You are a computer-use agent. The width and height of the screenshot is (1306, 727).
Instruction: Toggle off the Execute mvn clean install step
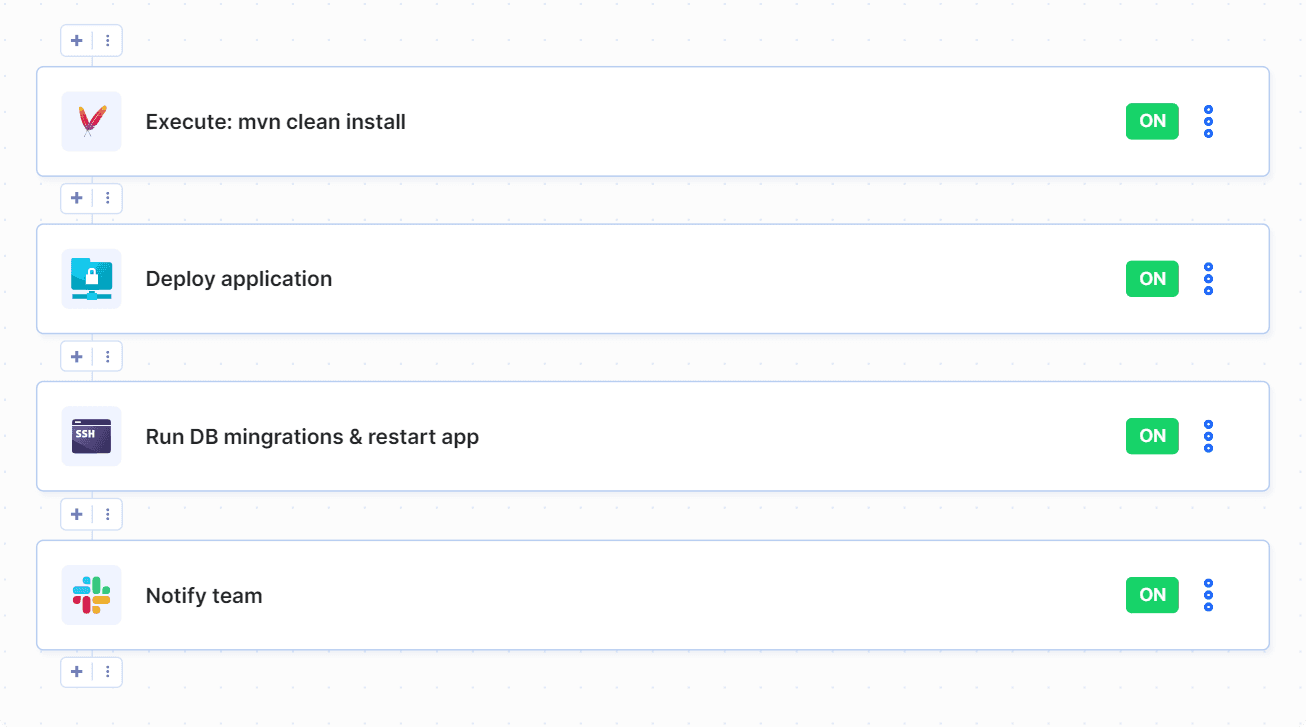pyautogui.click(x=1151, y=121)
